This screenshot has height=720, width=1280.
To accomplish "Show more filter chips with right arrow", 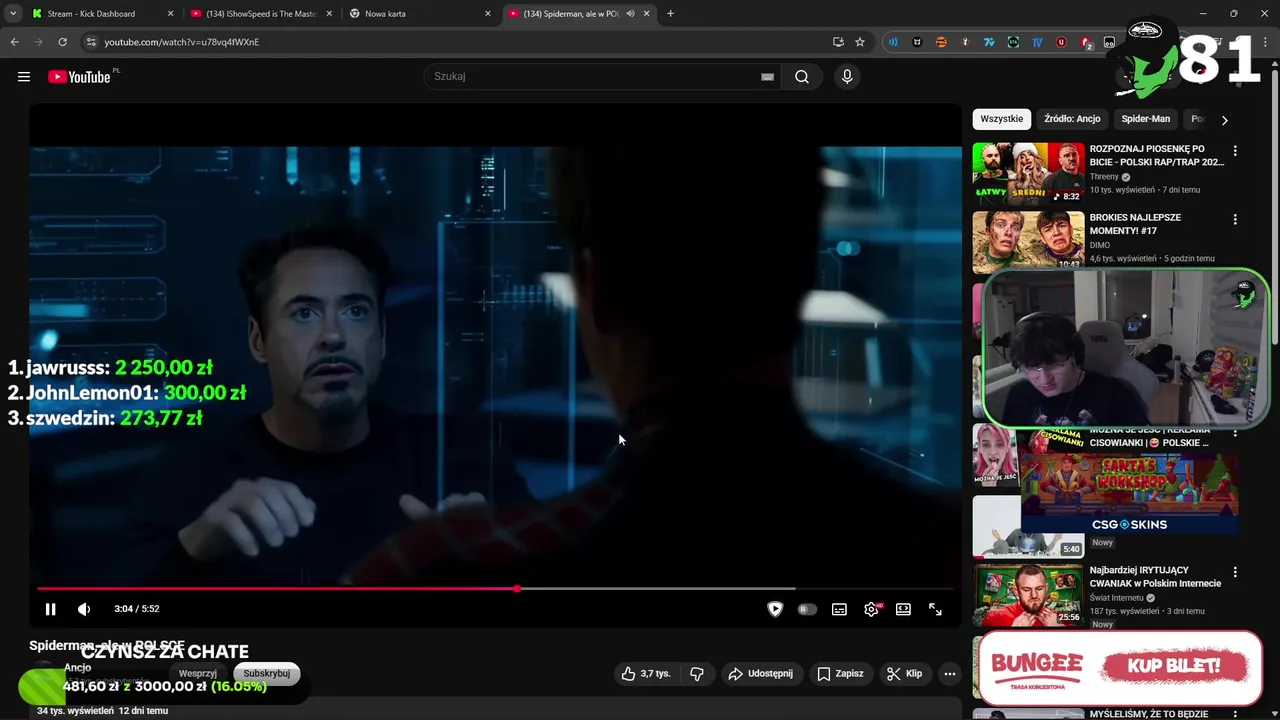I will click(x=1224, y=120).
